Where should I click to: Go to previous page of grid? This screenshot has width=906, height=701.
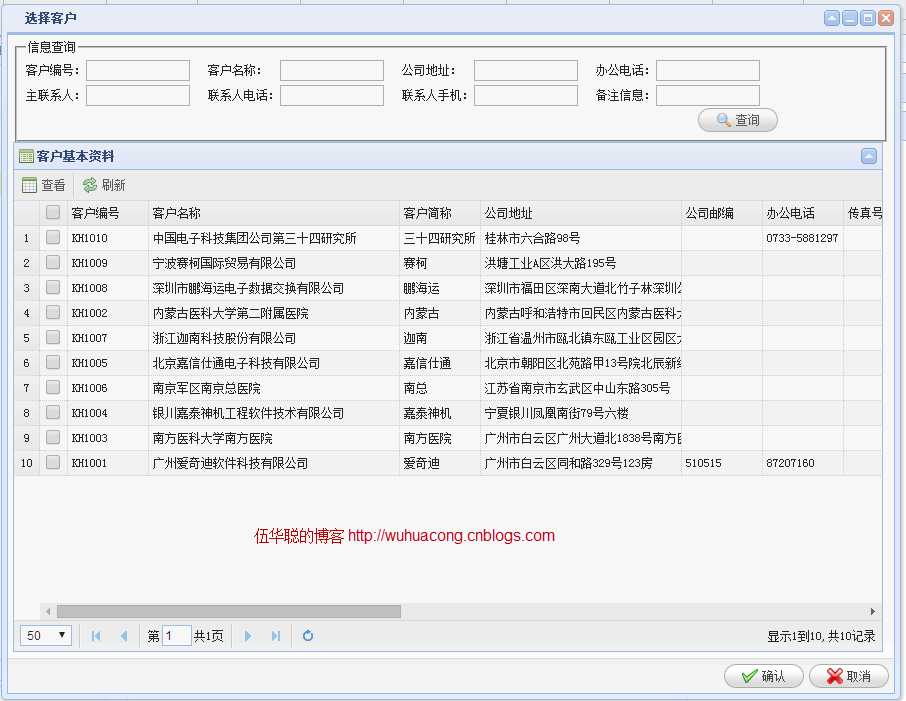[124, 636]
